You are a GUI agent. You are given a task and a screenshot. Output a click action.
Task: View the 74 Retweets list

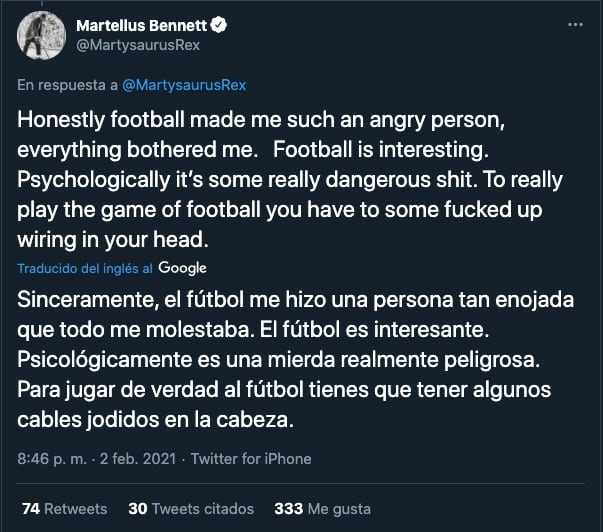[x=63, y=508]
